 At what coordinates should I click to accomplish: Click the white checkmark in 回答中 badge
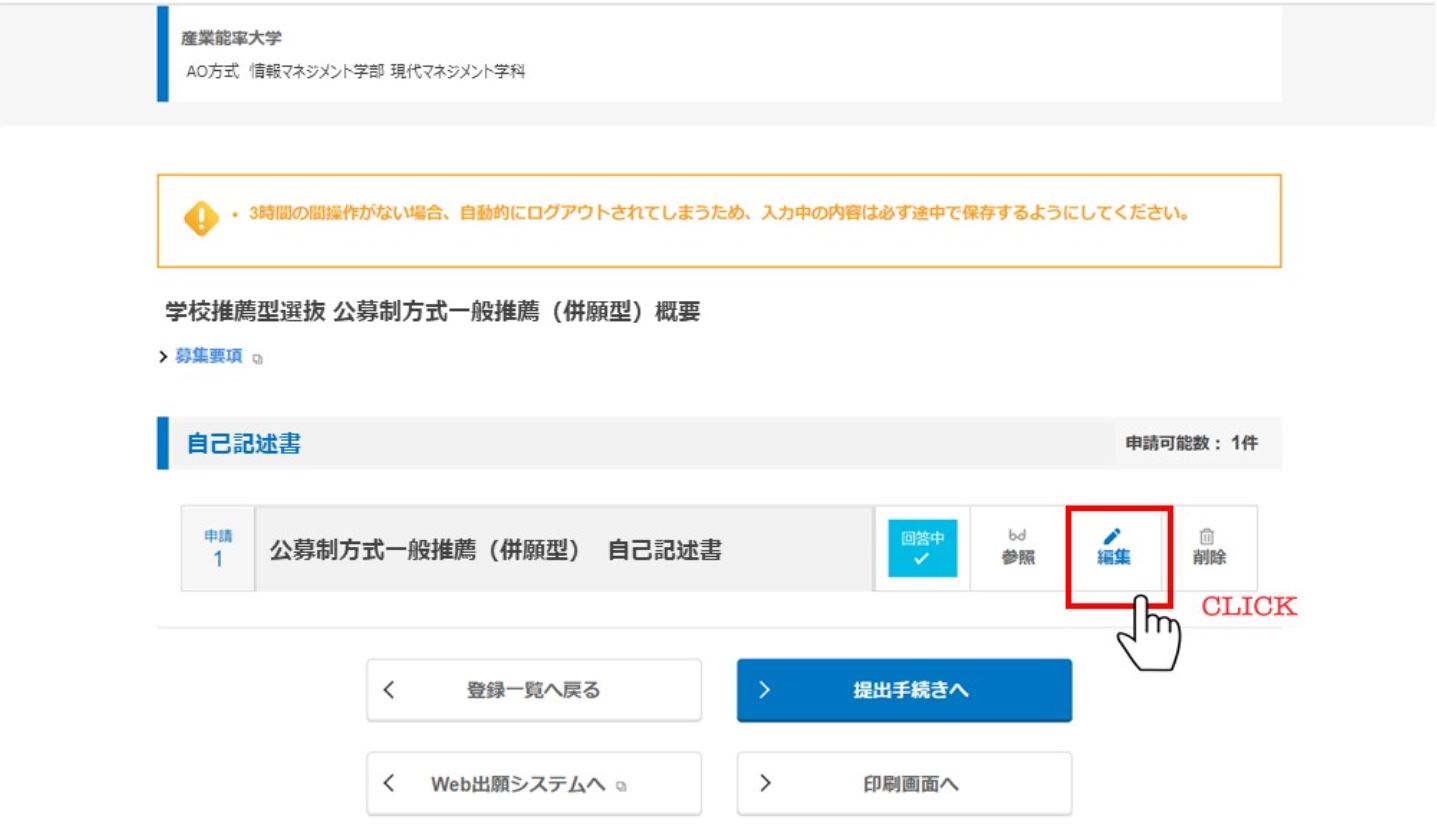(x=921, y=559)
